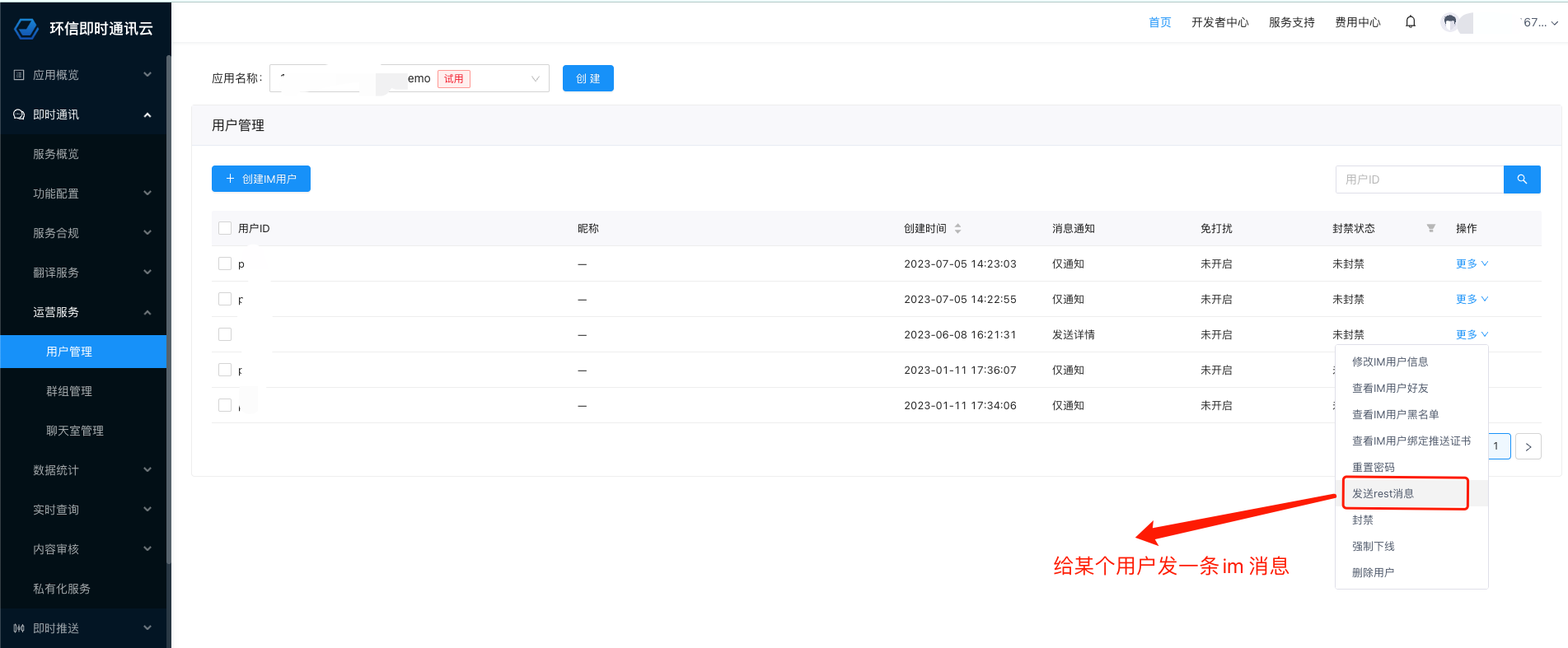The height and width of the screenshot is (648, 1568).
Task: Expand the 实时查询 submenu
Action: pos(147,510)
